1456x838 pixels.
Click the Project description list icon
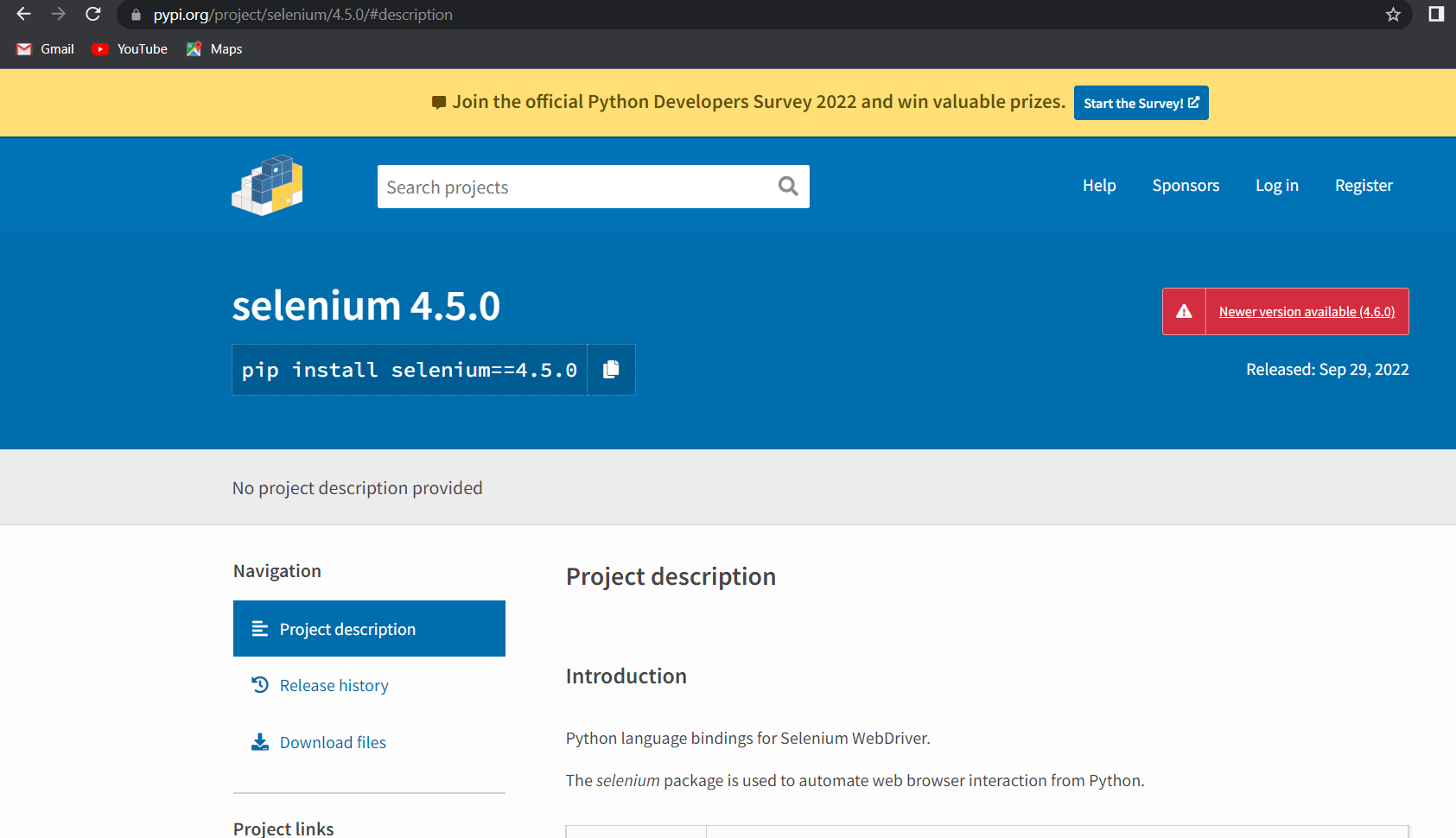[258, 628]
